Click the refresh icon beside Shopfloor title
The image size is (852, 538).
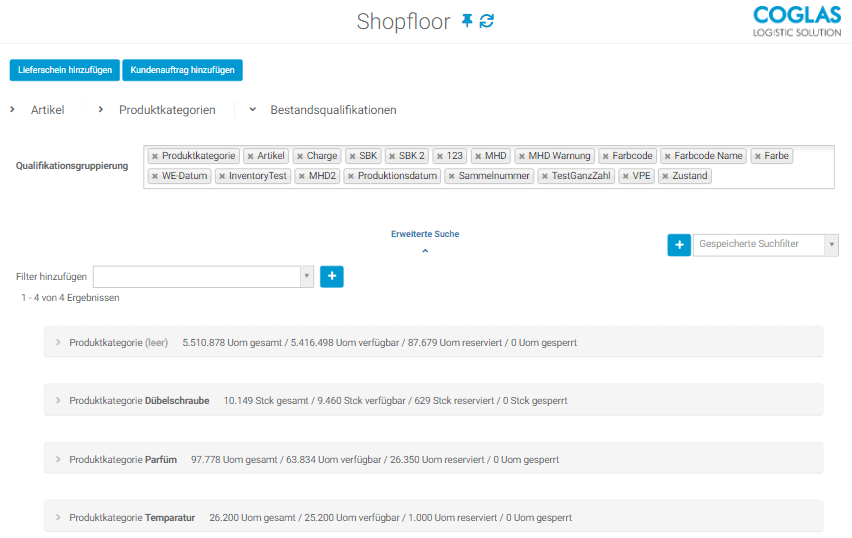[487, 21]
